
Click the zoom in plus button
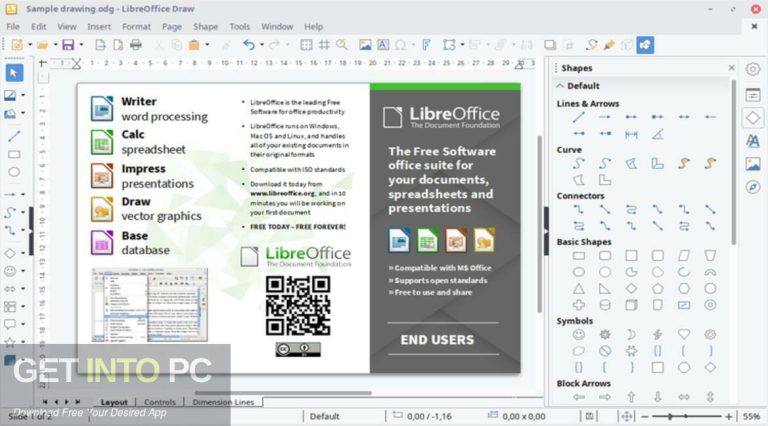tap(729, 417)
